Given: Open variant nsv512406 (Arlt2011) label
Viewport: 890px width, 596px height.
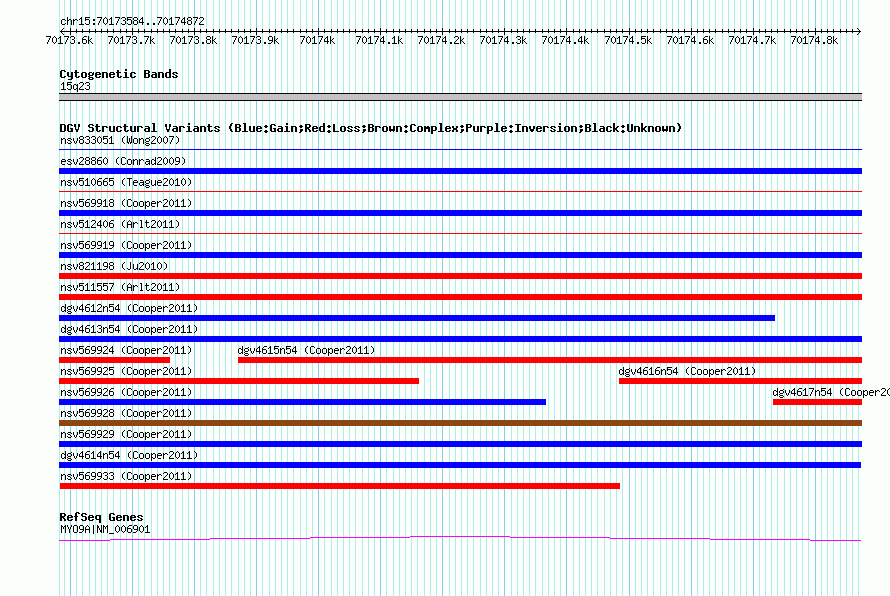Looking at the screenshot, I should [x=120, y=224].
